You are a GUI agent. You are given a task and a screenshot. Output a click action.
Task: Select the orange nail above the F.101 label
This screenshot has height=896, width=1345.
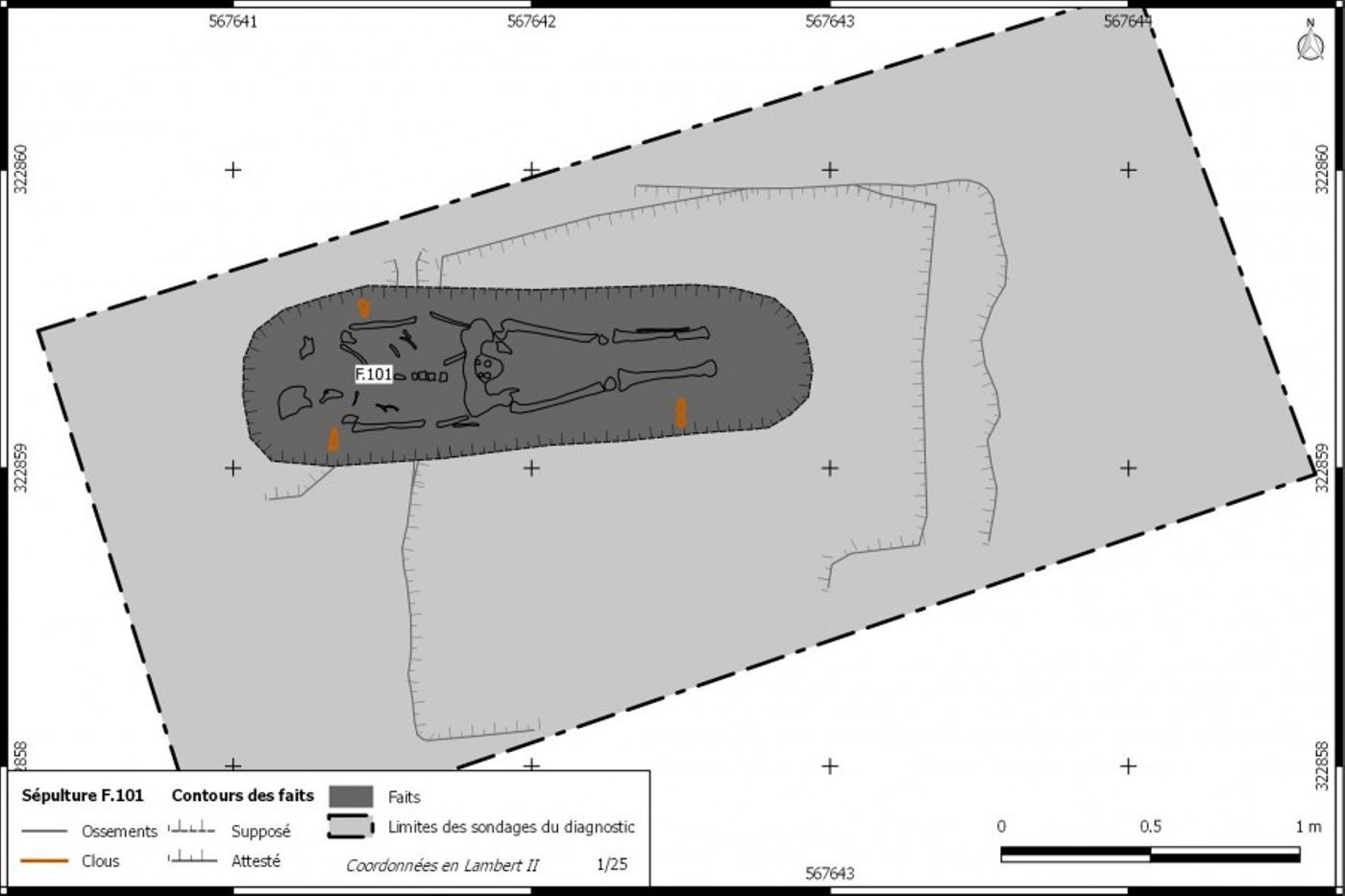click(x=364, y=307)
